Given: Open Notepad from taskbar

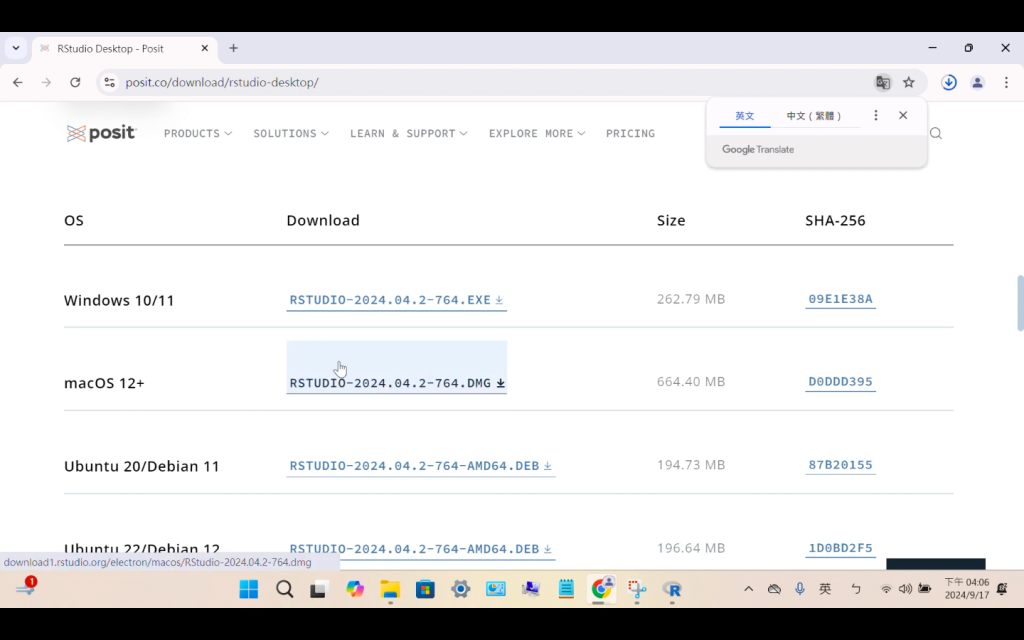Looking at the screenshot, I should 566,589.
